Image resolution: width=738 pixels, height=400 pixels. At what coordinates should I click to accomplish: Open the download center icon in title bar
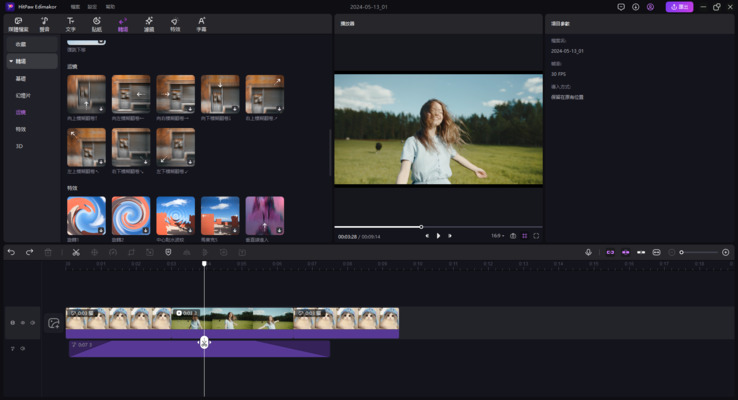coord(635,7)
